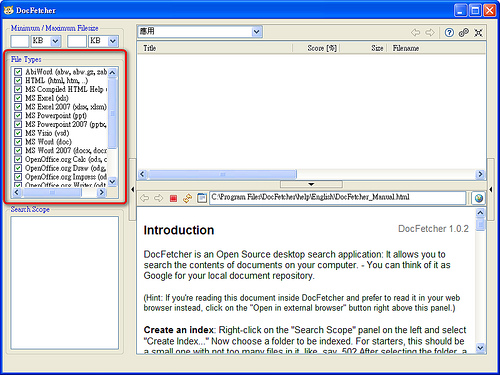Click the preview file path field
Image resolution: width=500 pixels, height=375 pixels.
pos(337,198)
